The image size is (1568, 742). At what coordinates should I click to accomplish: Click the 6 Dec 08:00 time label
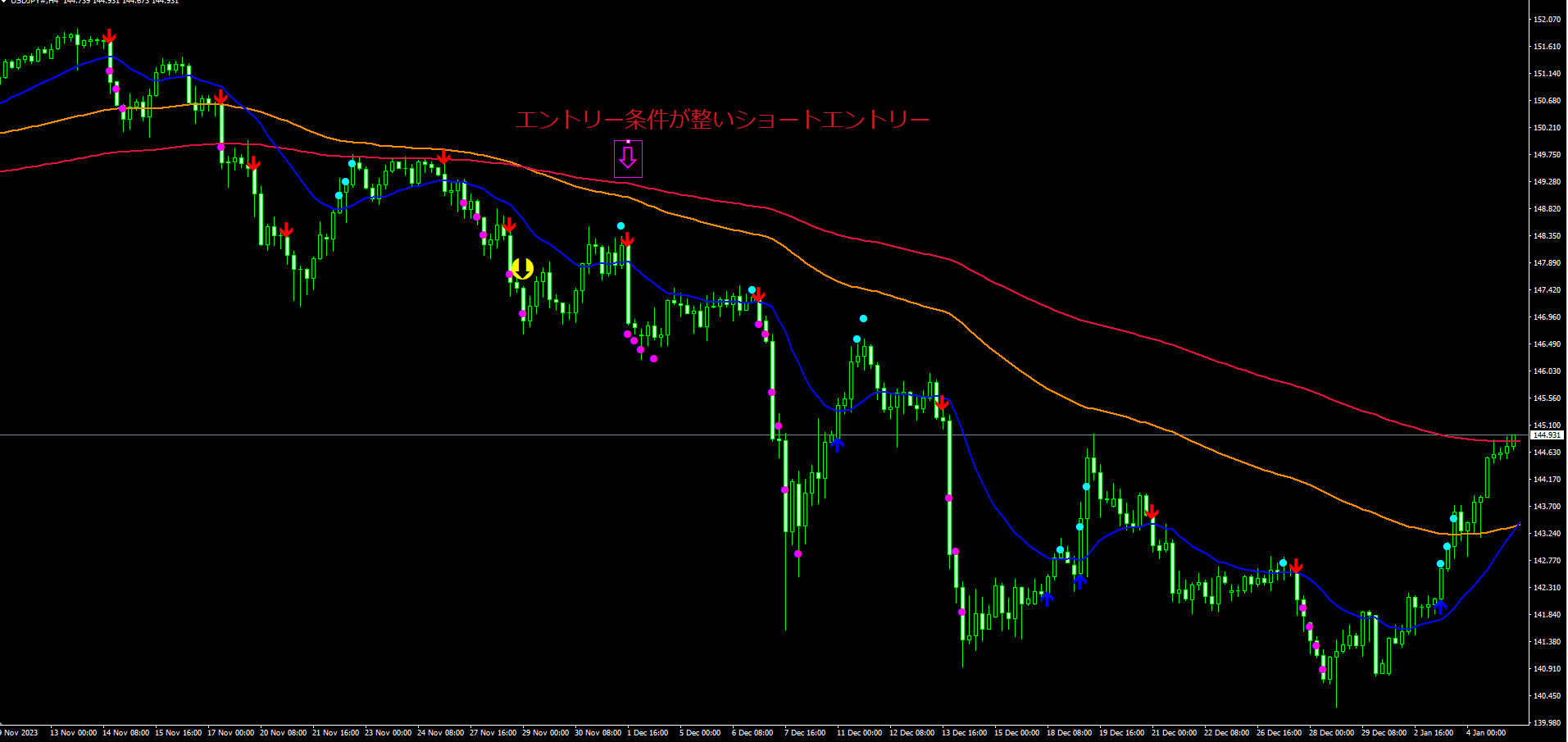click(x=752, y=733)
